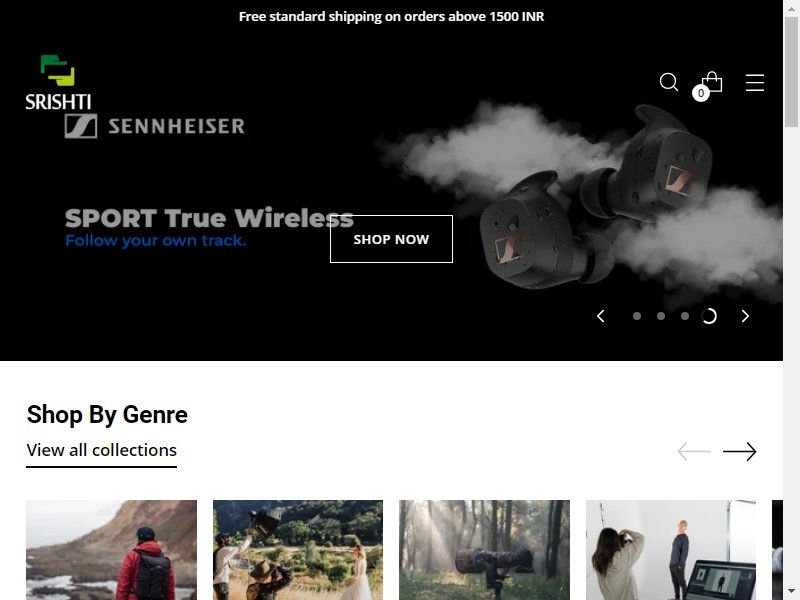The image size is (800, 600).
Task: Open the hiker with backpack genre thumbnail
Action: [111, 550]
